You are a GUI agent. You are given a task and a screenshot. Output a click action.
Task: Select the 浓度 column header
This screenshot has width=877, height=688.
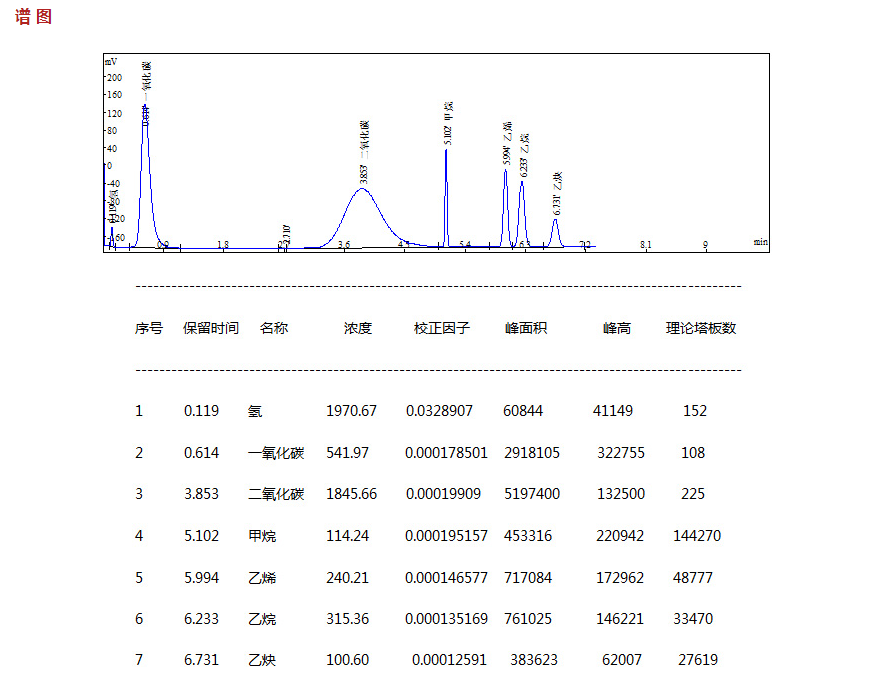pyautogui.click(x=357, y=328)
